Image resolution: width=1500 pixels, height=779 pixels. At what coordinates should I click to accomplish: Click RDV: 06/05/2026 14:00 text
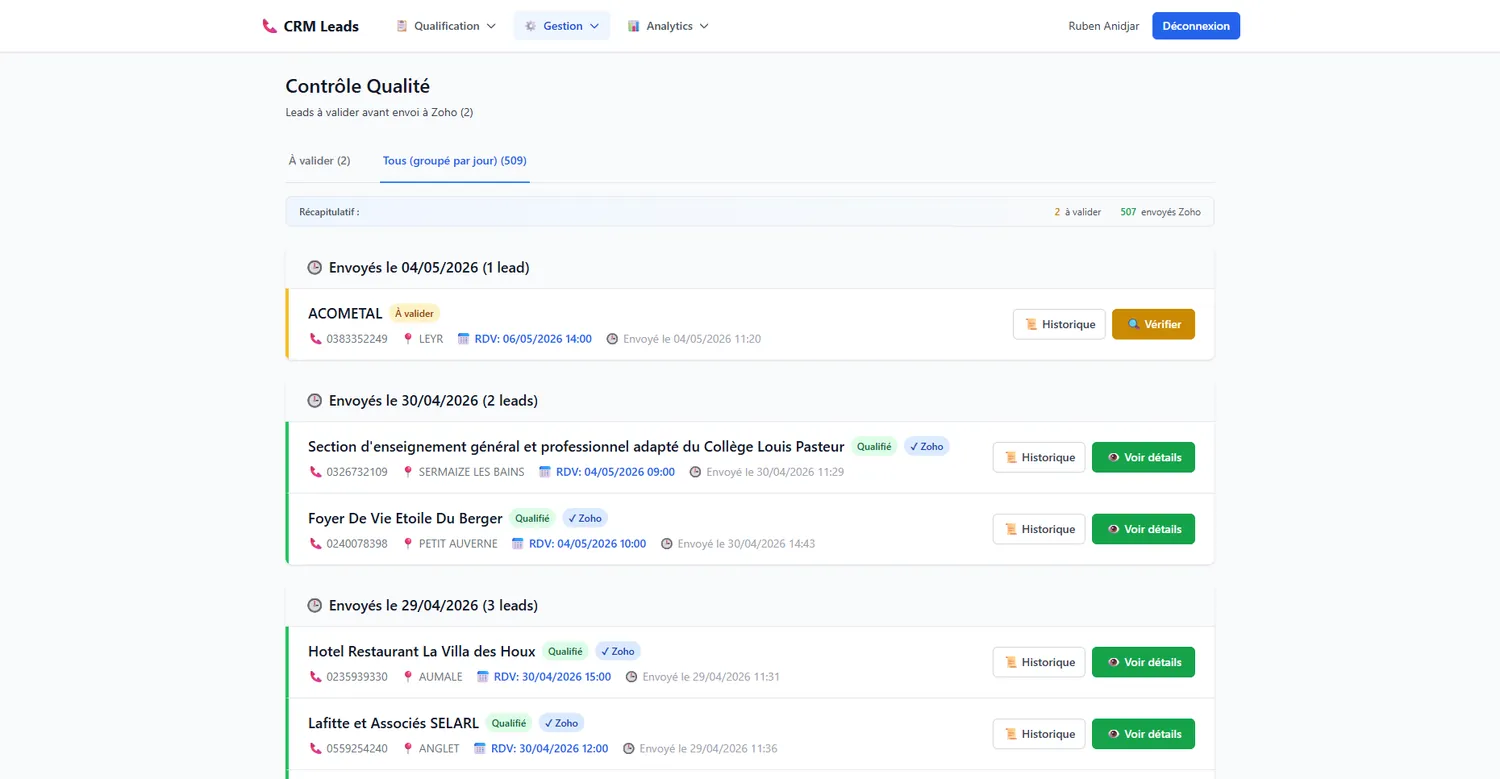(x=533, y=339)
